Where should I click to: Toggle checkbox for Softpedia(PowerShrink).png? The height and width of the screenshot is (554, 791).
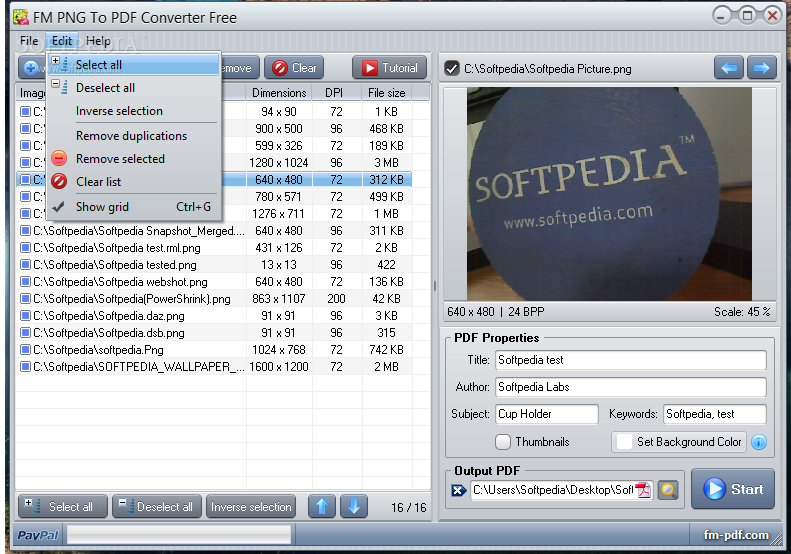click(x=25, y=299)
